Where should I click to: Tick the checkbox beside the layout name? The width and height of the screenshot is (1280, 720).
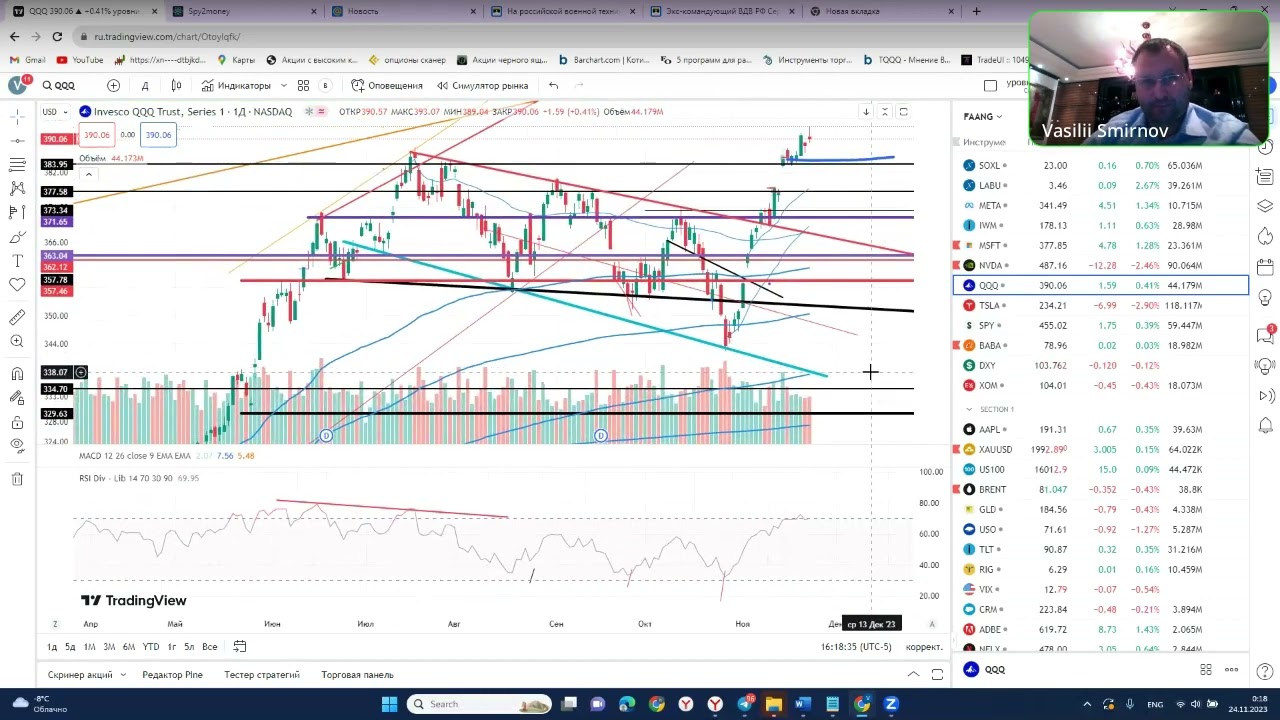[990, 86]
